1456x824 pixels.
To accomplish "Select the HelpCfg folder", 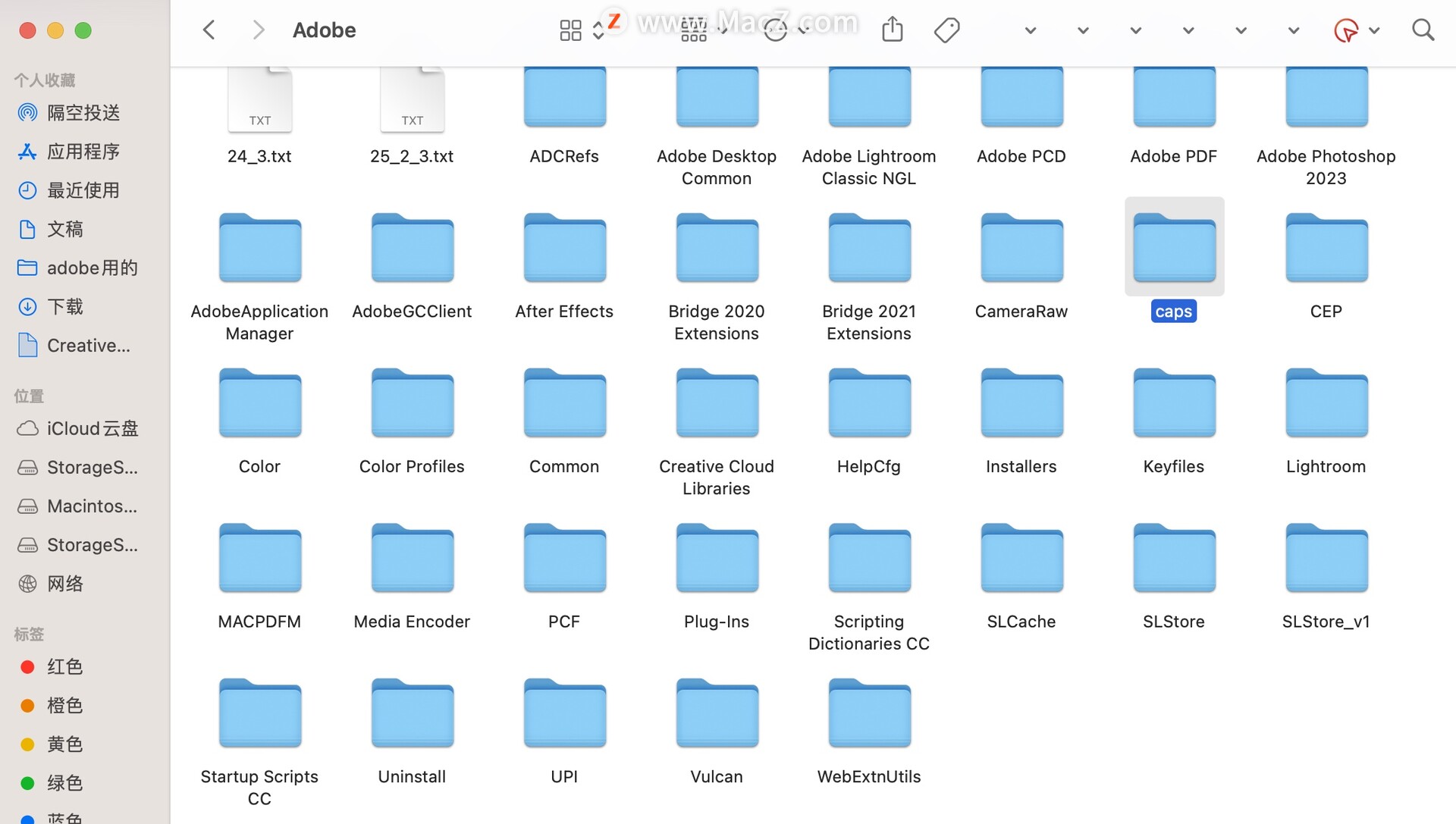I will click(x=869, y=403).
